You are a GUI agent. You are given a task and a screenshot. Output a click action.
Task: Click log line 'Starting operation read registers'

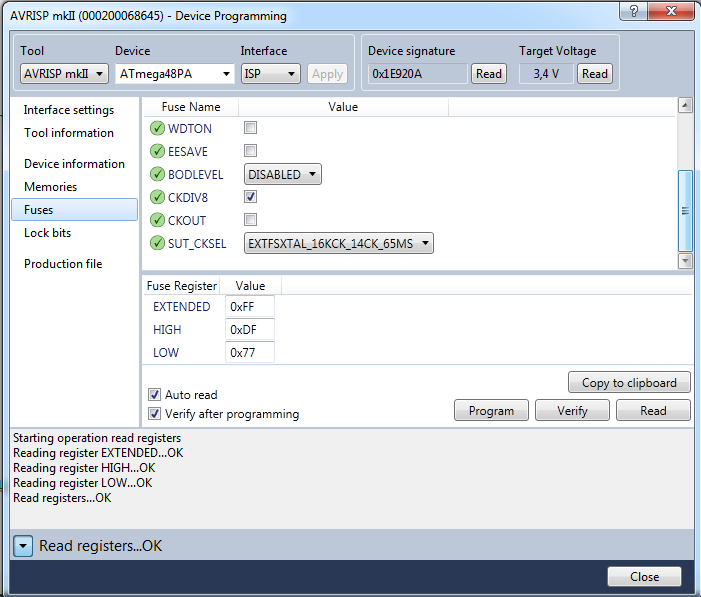pyautogui.click(x=97, y=438)
